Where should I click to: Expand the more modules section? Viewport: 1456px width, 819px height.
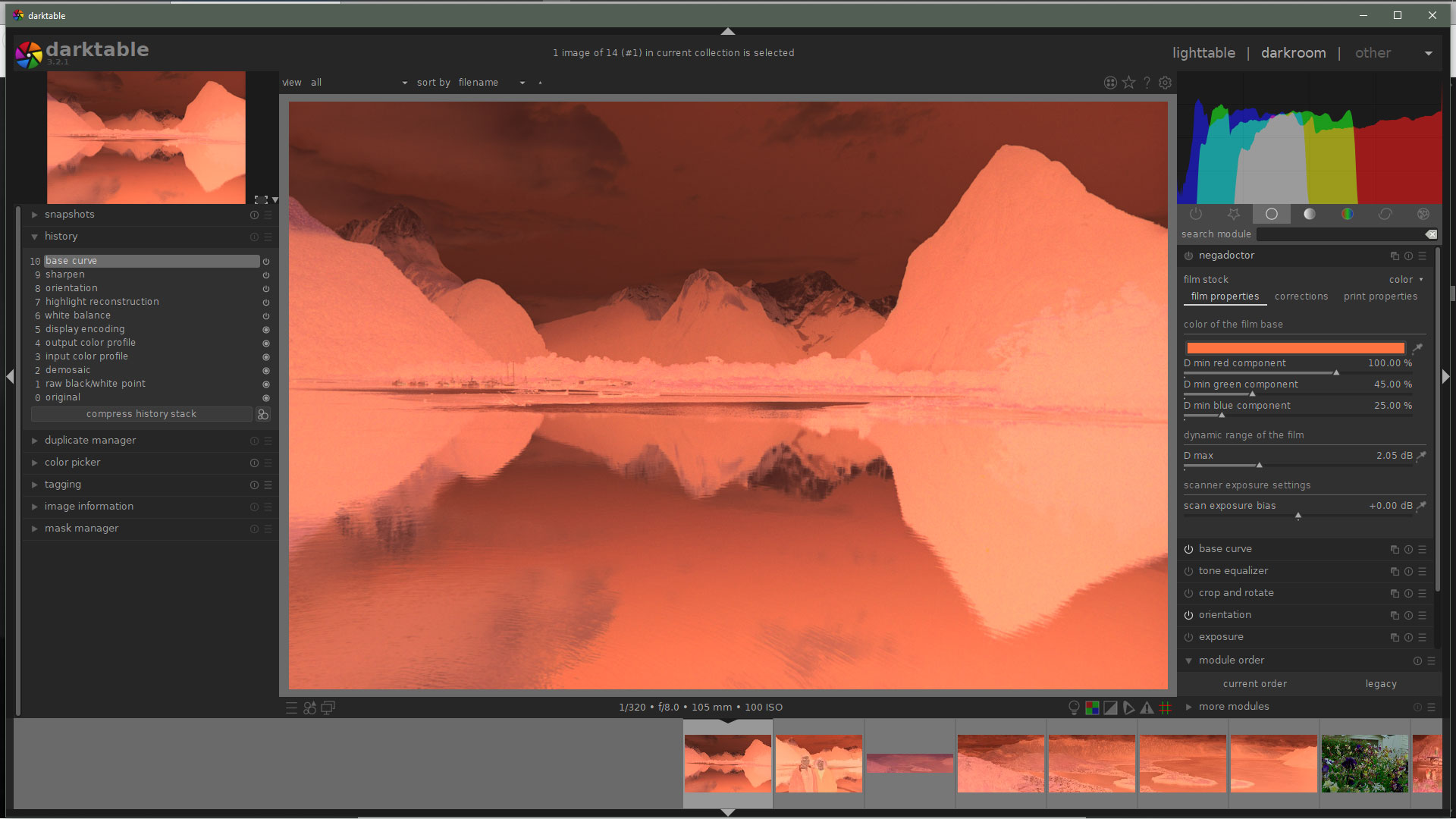[x=1233, y=707]
